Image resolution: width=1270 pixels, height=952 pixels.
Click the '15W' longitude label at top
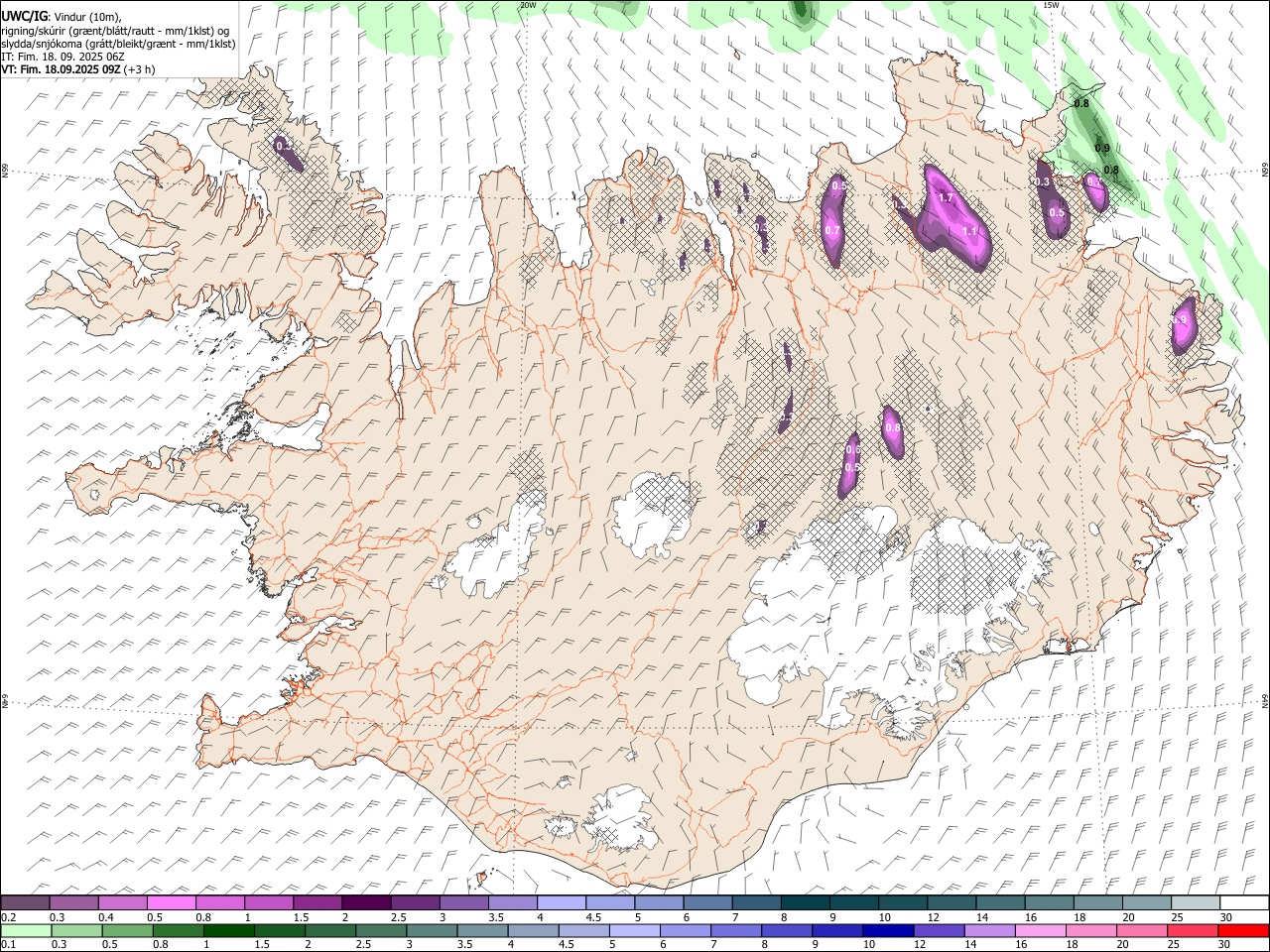coord(1051,5)
